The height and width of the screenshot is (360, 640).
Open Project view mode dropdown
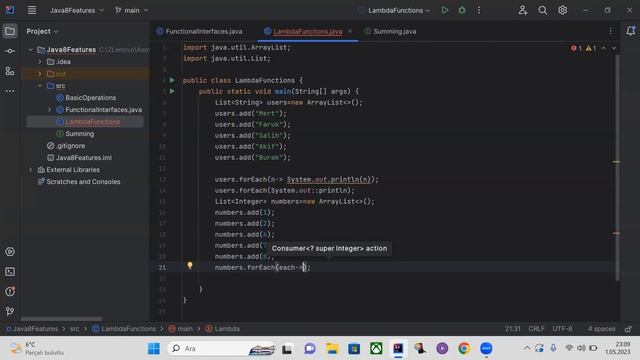click(x=42, y=31)
